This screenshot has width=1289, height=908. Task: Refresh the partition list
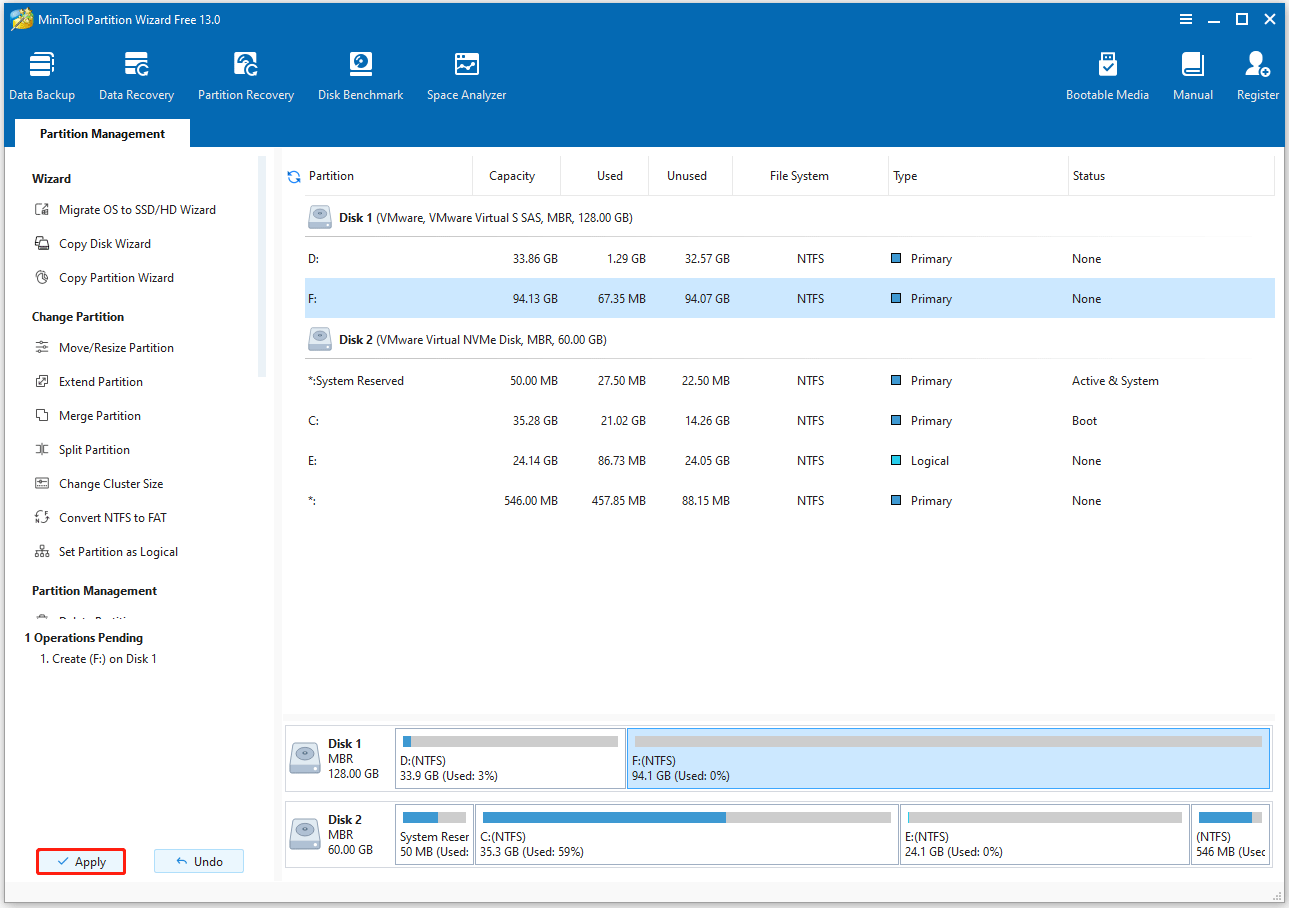point(293,175)
